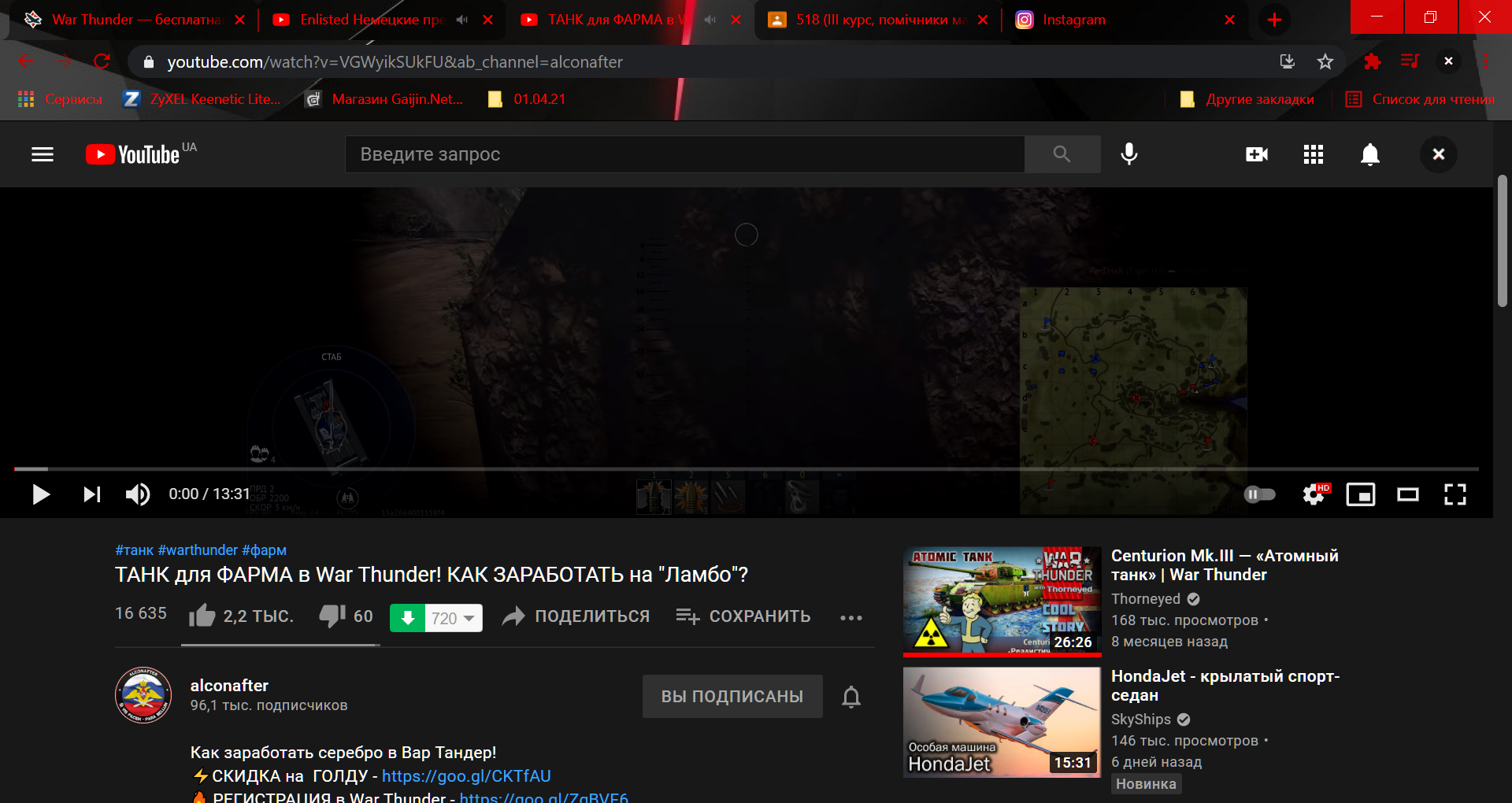Open the create video camera icon

(x=1257, y=154)
